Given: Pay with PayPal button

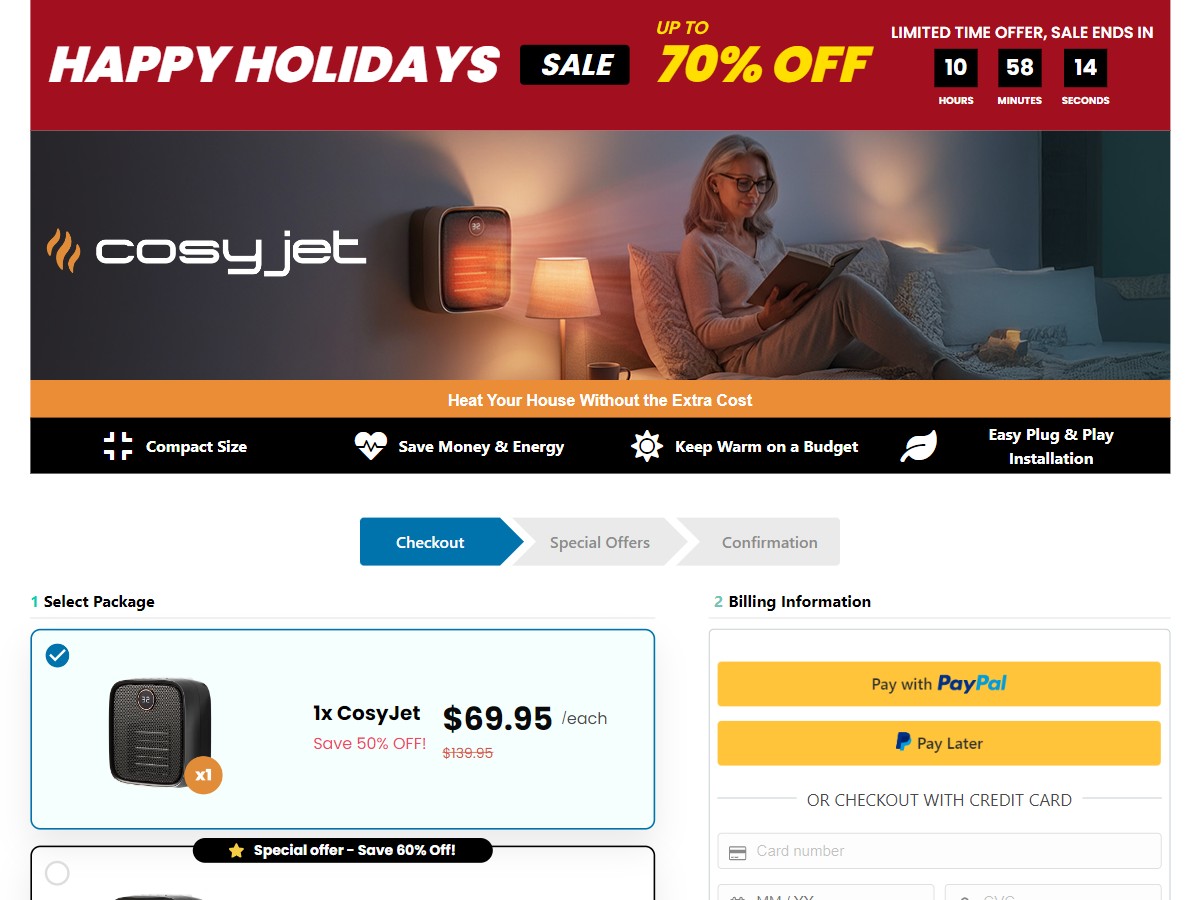Looking at the screenshot, I should click(939, 684).
